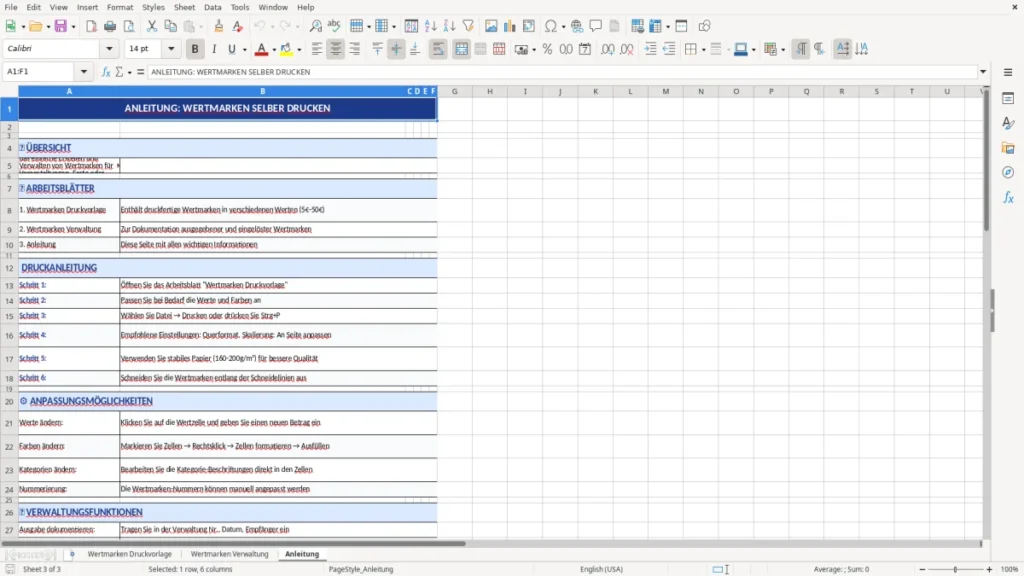Insert a chart
This screenshot has height=576, width=1024.
[x=510, y=26]
